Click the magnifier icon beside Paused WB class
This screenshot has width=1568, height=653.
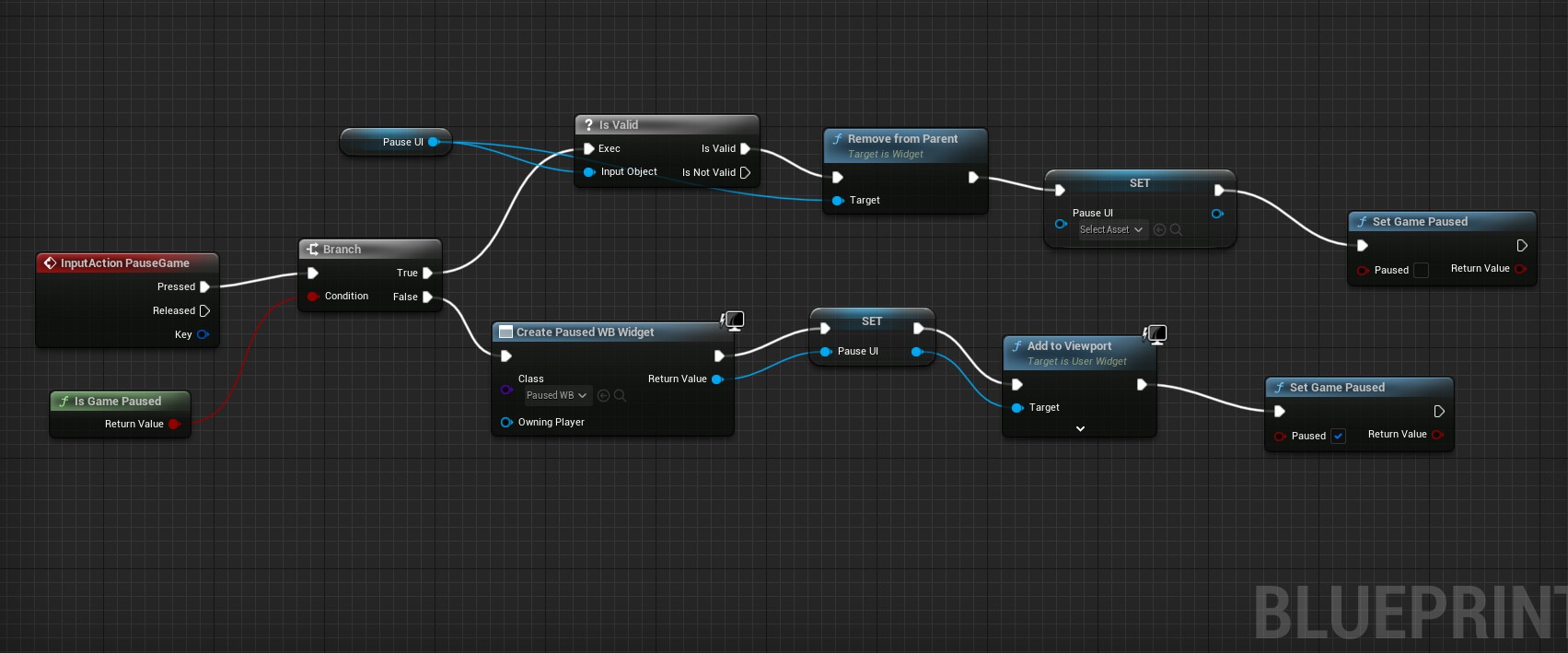point(620,395)
